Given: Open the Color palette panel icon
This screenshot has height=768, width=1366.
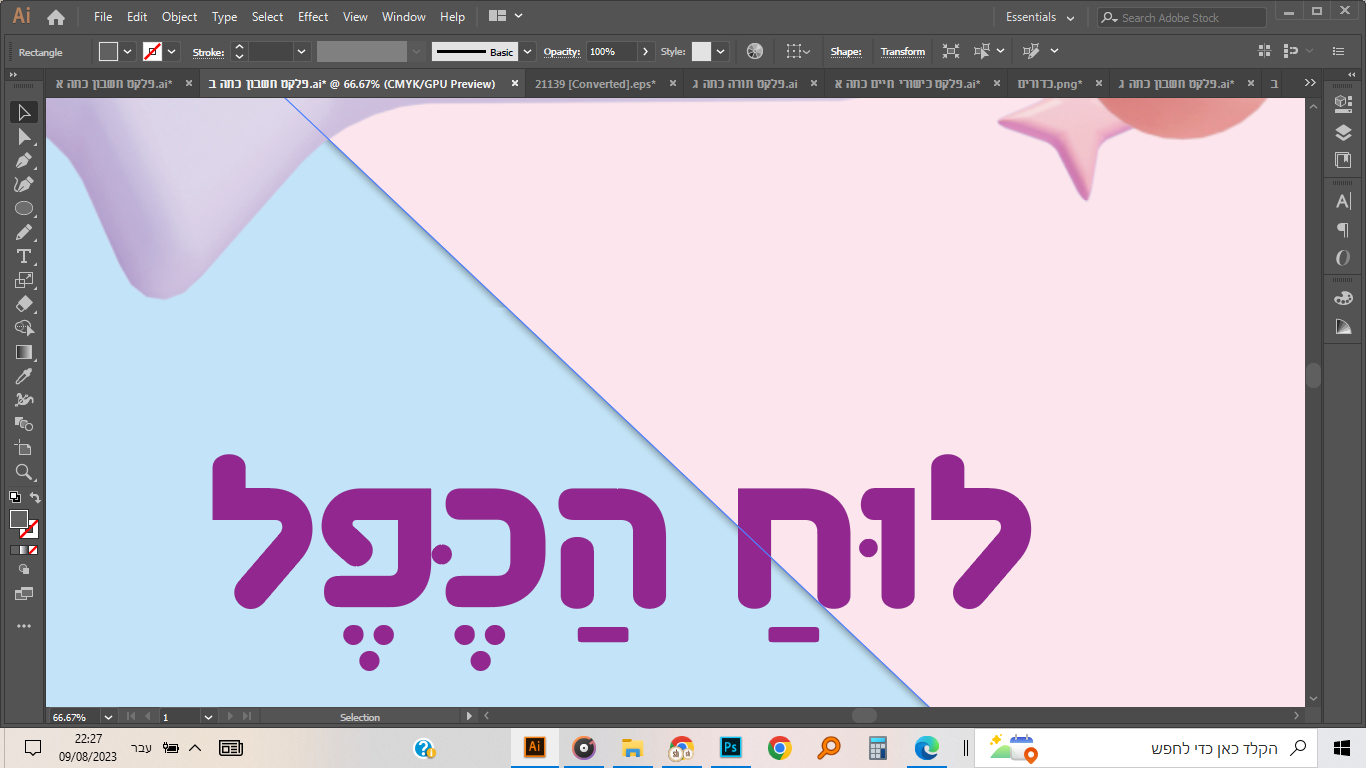Looking at the screenshot, I should coord(1343,298).
